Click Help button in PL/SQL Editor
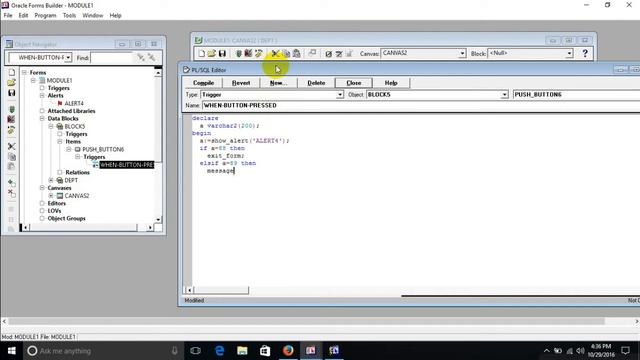The width and height of the screenshot is (640, 360). coord(391,83)
